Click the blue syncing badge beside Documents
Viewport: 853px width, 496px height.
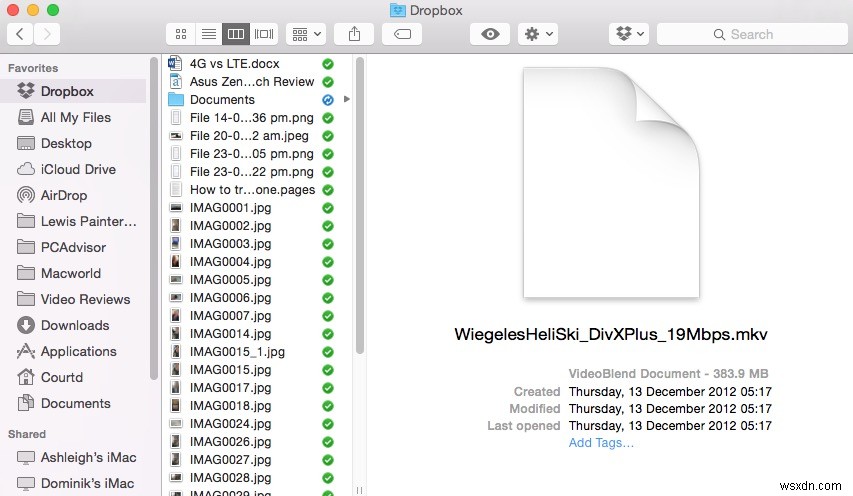click(x=327, y=100)
